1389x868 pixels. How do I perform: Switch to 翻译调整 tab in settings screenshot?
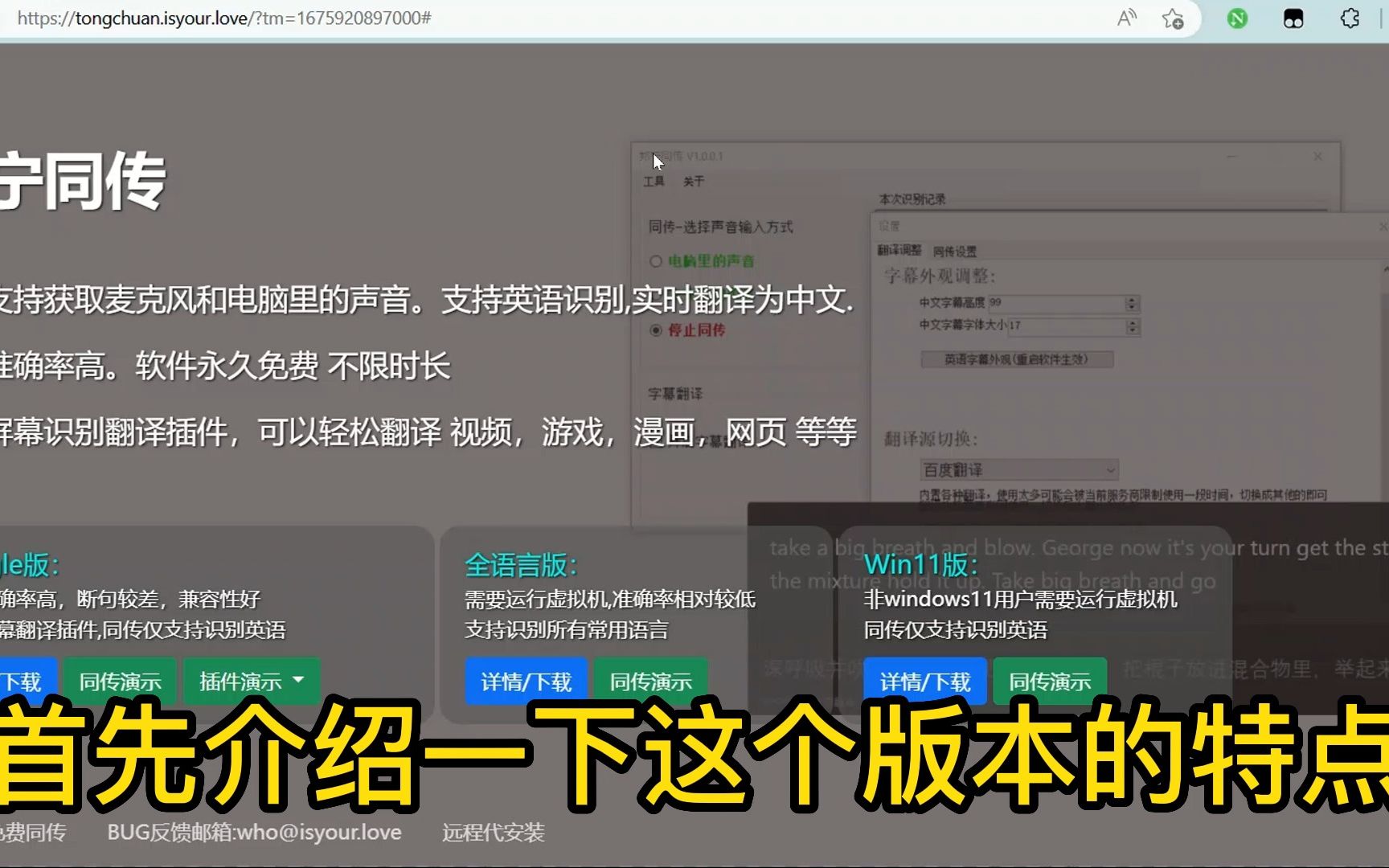899,251
